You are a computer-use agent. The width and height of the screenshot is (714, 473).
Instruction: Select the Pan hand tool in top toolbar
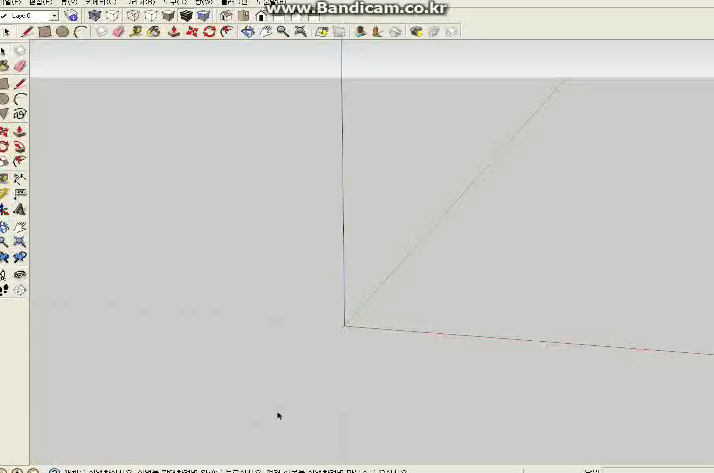click(x=266, y=32)
